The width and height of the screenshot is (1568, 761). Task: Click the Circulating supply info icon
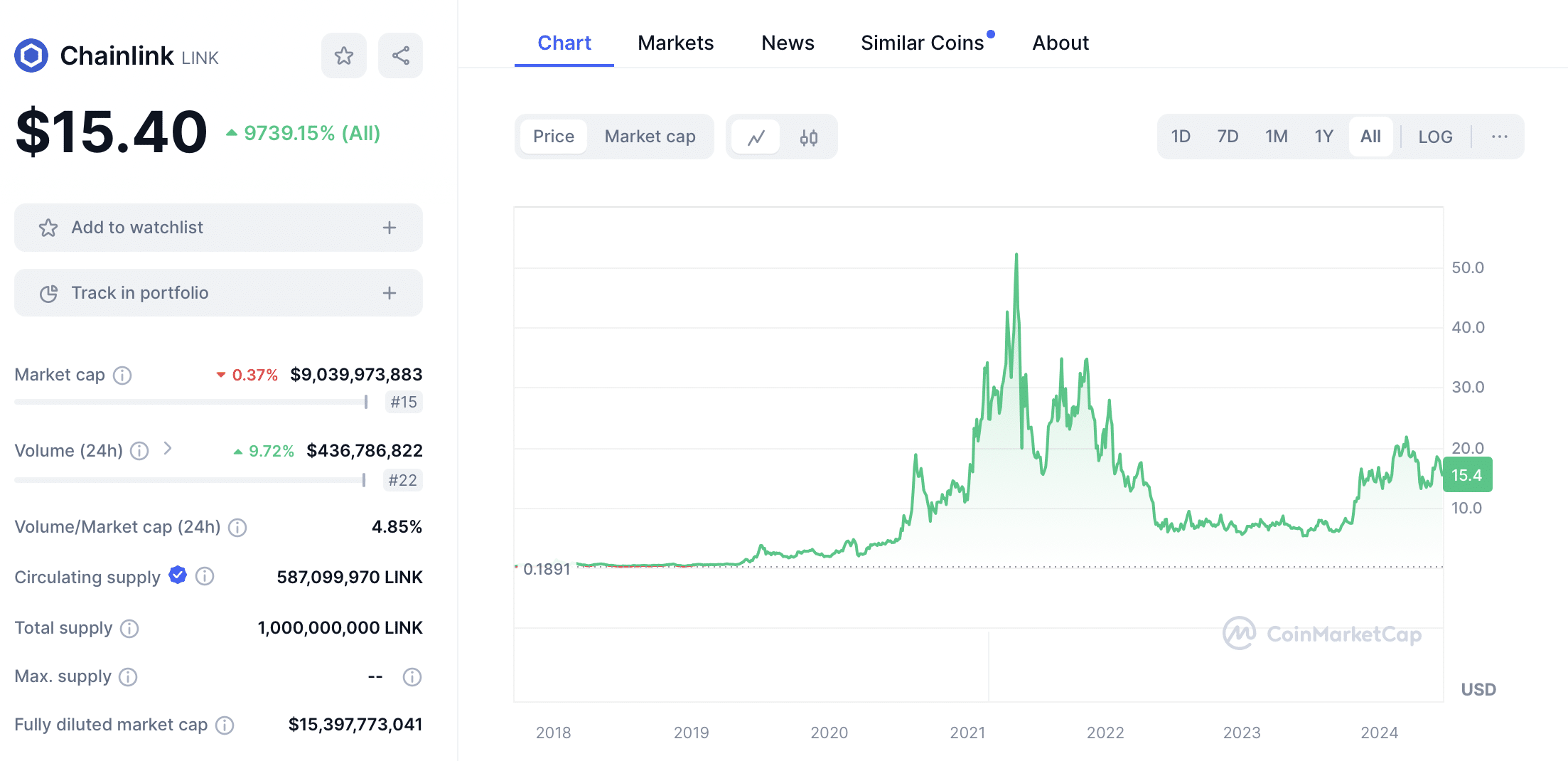205,576
